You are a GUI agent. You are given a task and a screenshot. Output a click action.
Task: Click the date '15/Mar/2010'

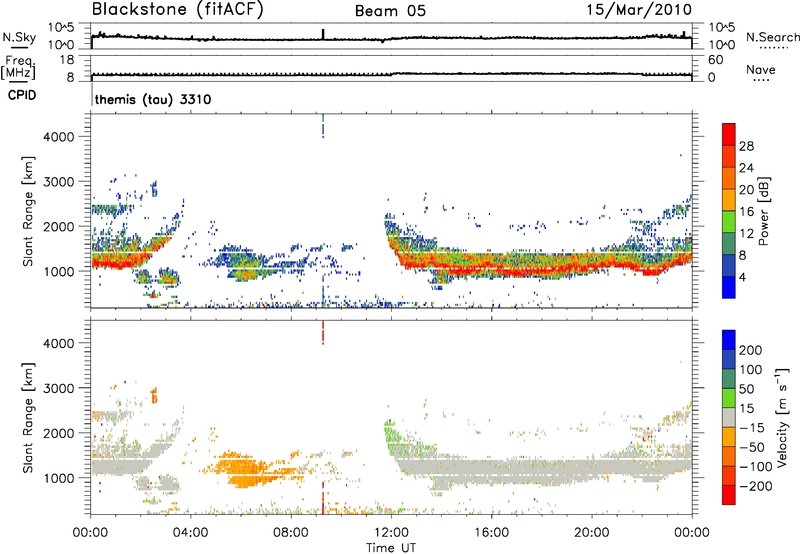pyautogui.click(x=639, y=10)
